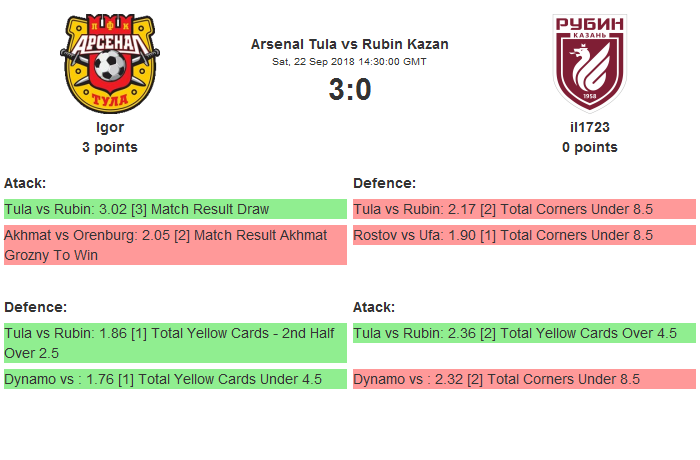Open the Arsenal Tula vs Rubin Kazan title
The height and width of the screenshot is (460, 700).
tap(349, 44)
